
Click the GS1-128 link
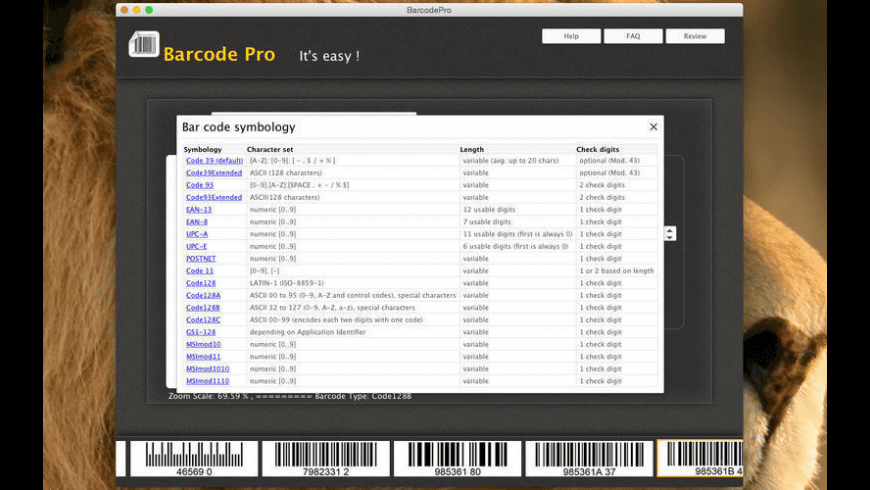[x=200, y=332]
